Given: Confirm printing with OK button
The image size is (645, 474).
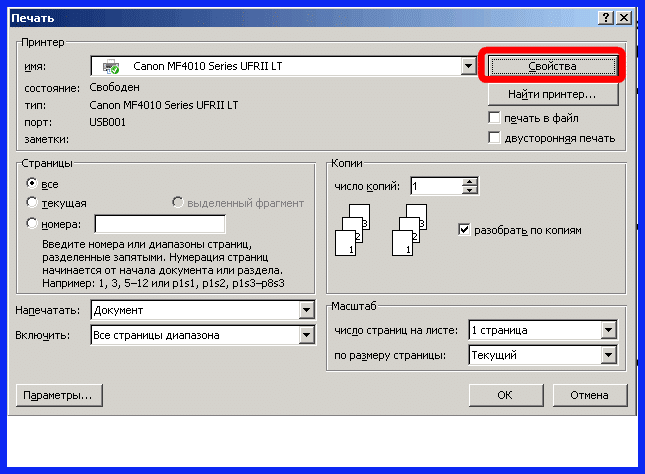Looking at the screenshot, I should [x=506, y=395].
